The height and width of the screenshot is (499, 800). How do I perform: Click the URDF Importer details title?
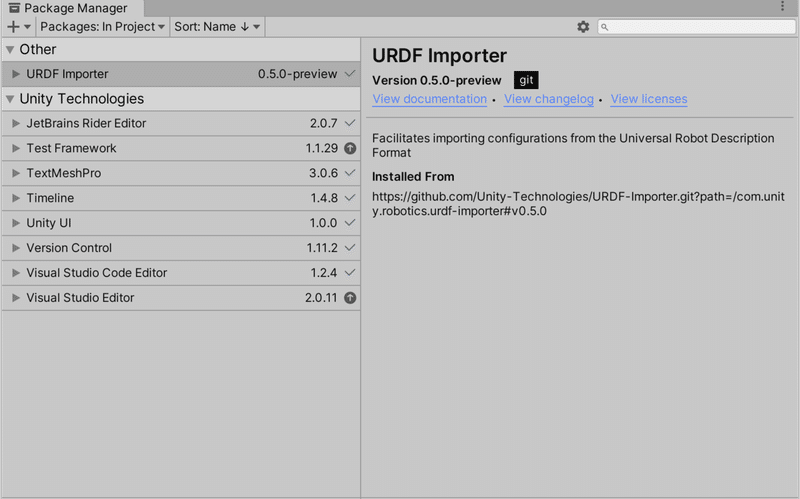(x=439, y=56)
